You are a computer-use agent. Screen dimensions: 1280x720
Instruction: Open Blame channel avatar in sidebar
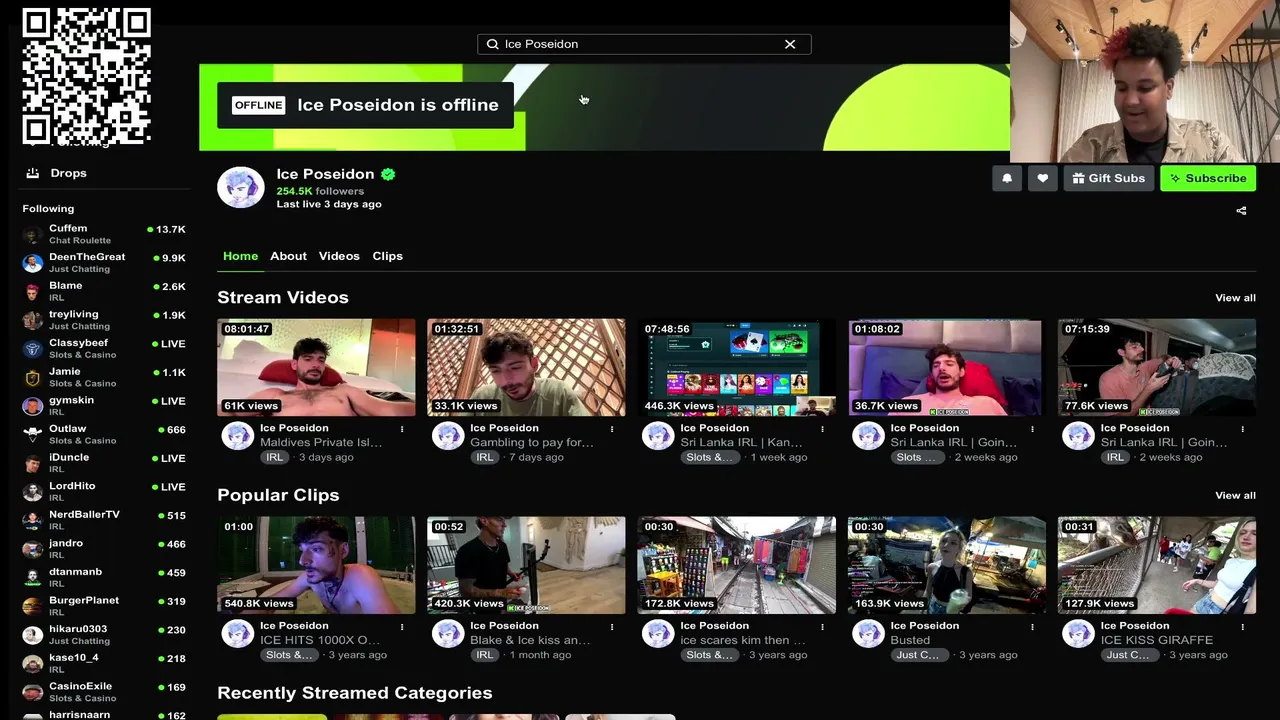click(33, 292)
